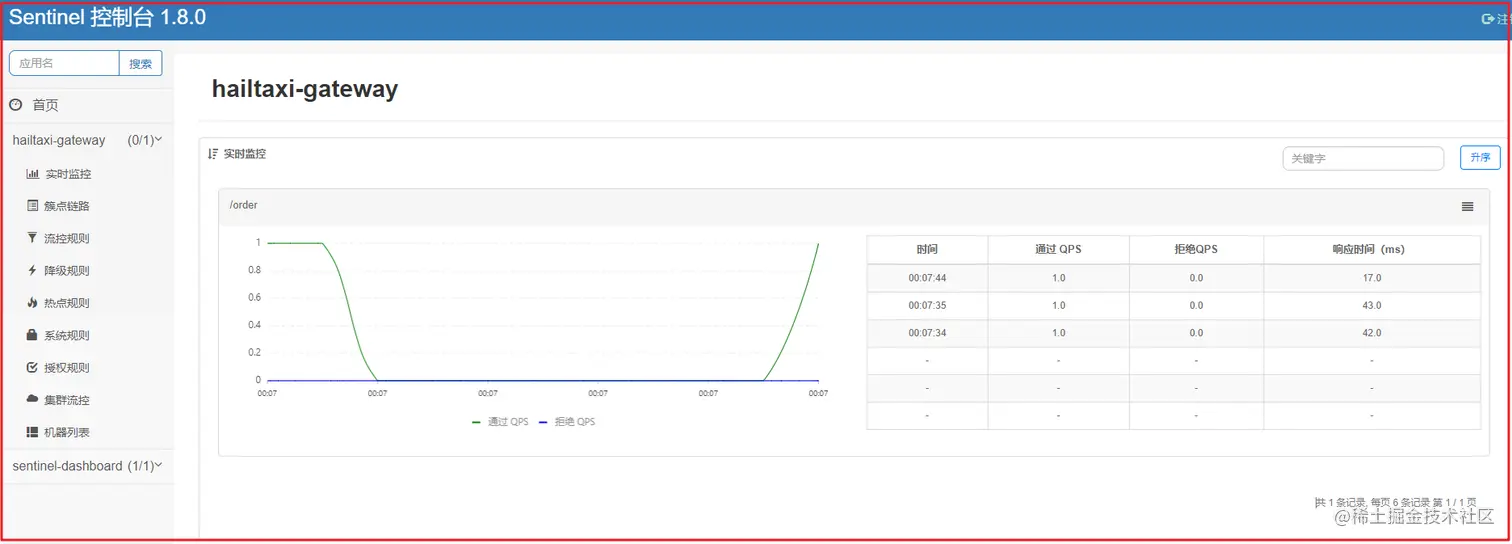Screen dimensions: 1512x544
Task: Click the Sentinel 控制台 1.8.0 title
Action: tap(107, 17)
